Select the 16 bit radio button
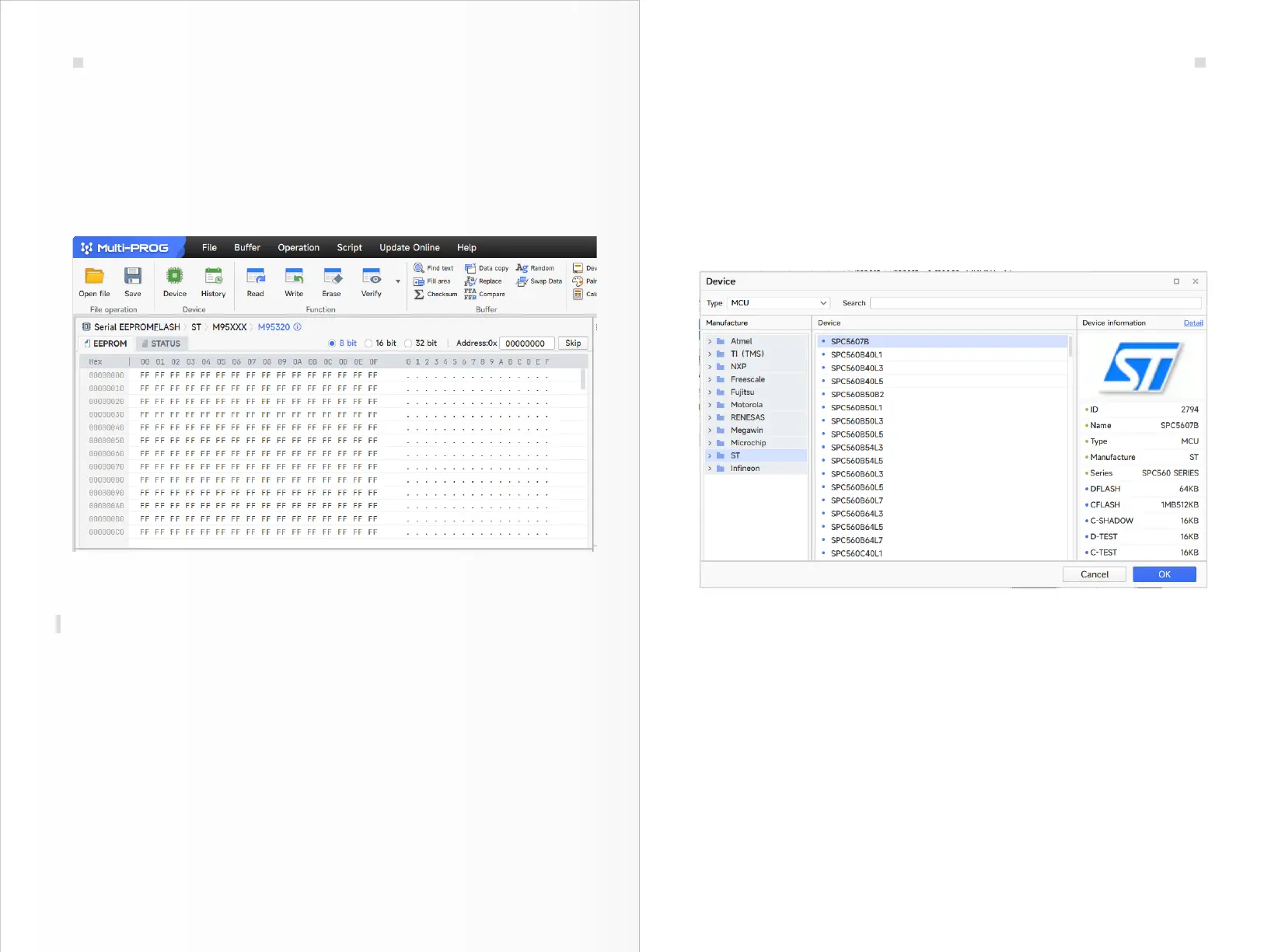1278x952 pixels. 368,343
